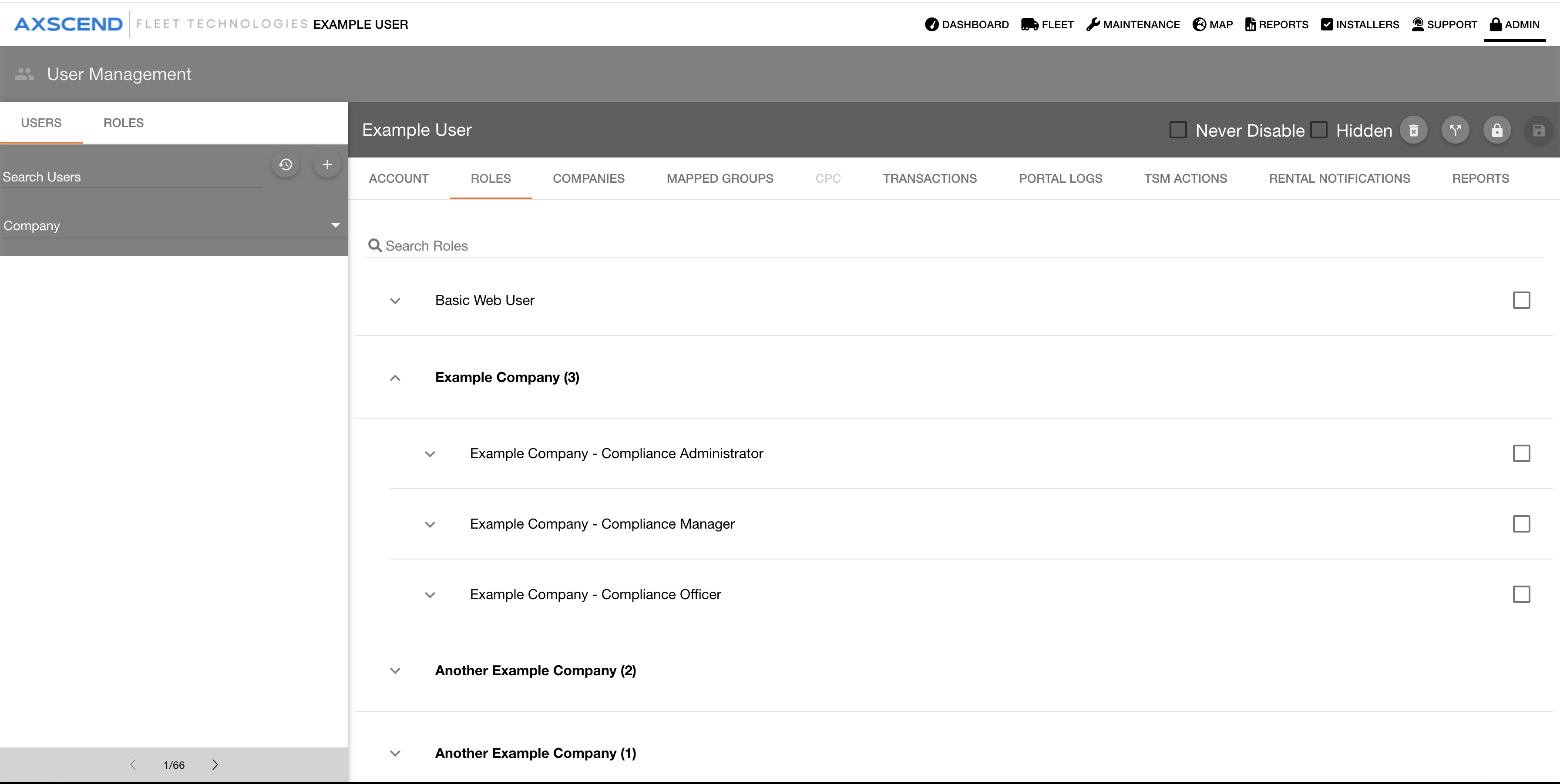Open the Portal Logs tab

(1060, 178)
